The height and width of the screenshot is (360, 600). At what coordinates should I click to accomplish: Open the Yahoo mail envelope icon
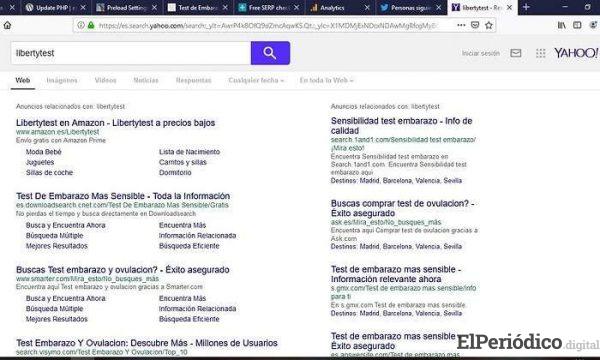pyautogui.click(x=515, y=53)
